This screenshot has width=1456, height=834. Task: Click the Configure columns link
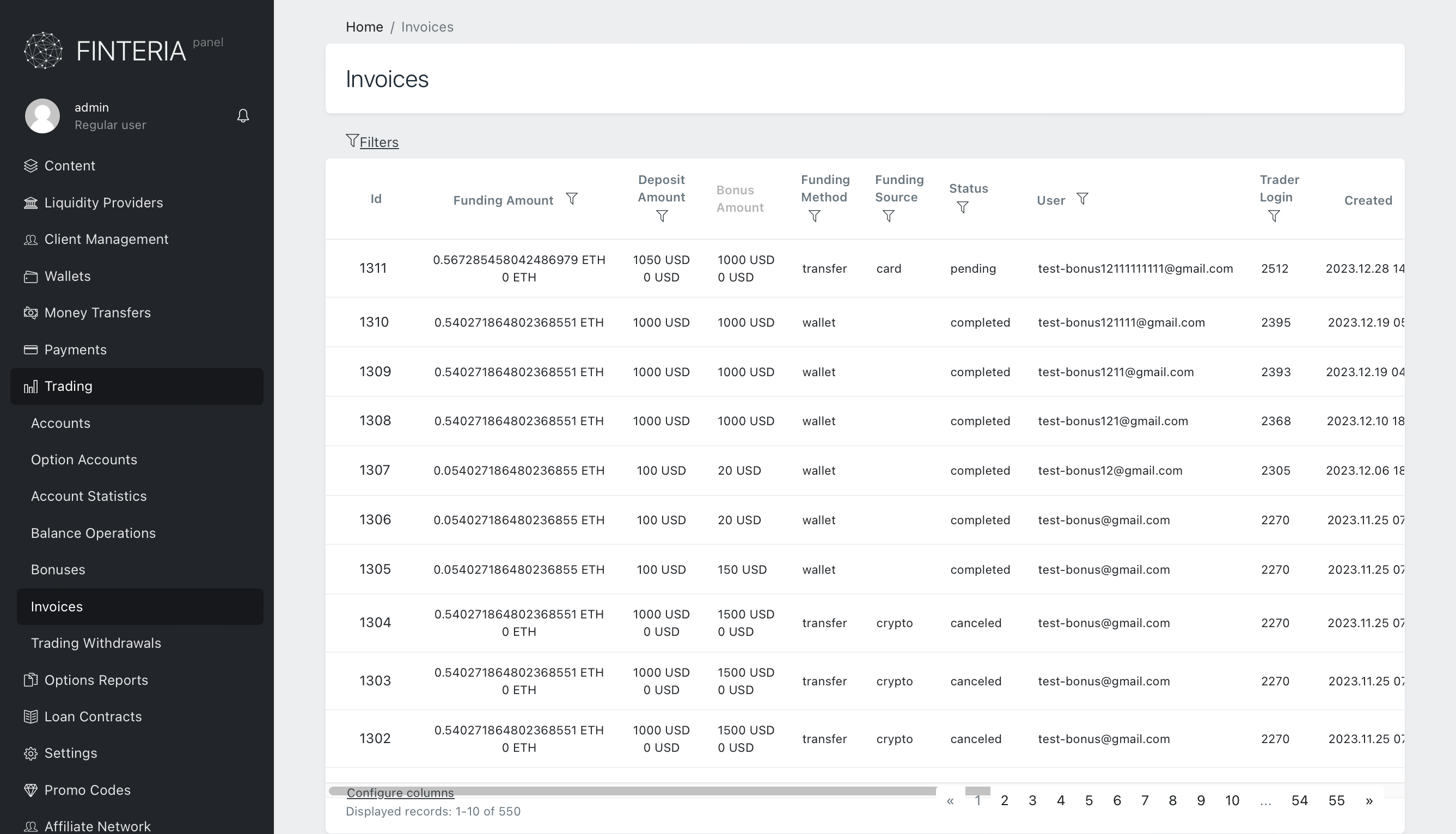pos(400,793)
